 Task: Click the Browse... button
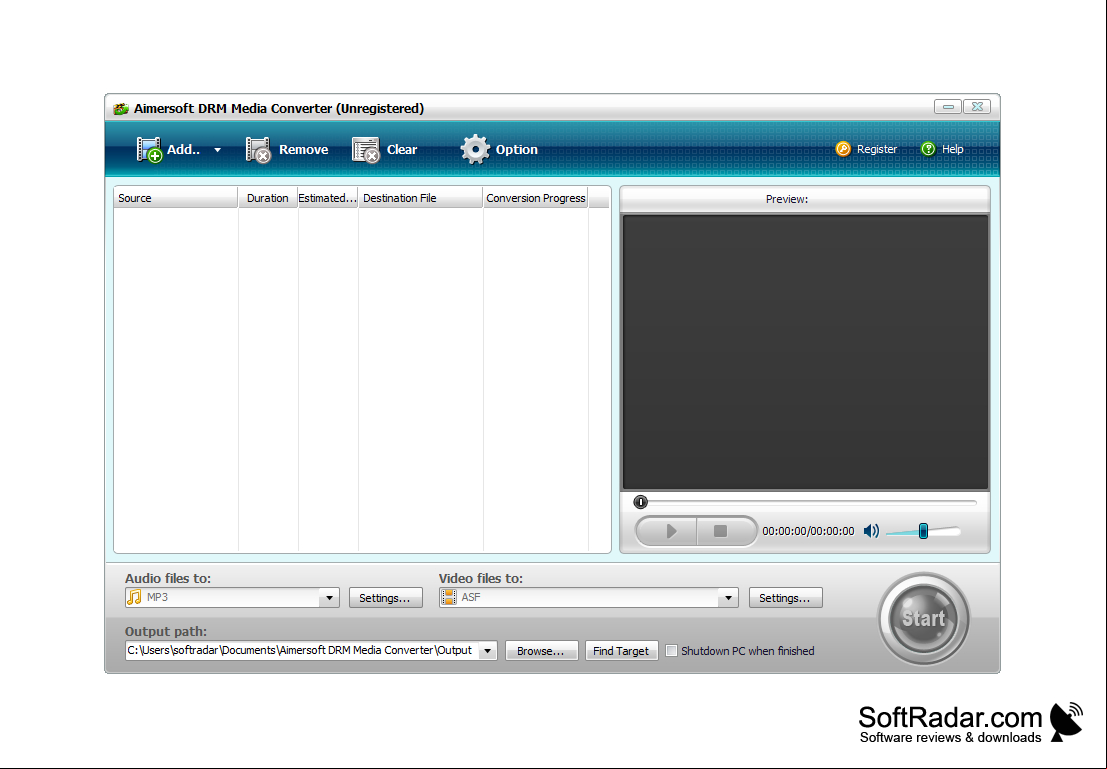pyautogui.click(x=541, y=650)
